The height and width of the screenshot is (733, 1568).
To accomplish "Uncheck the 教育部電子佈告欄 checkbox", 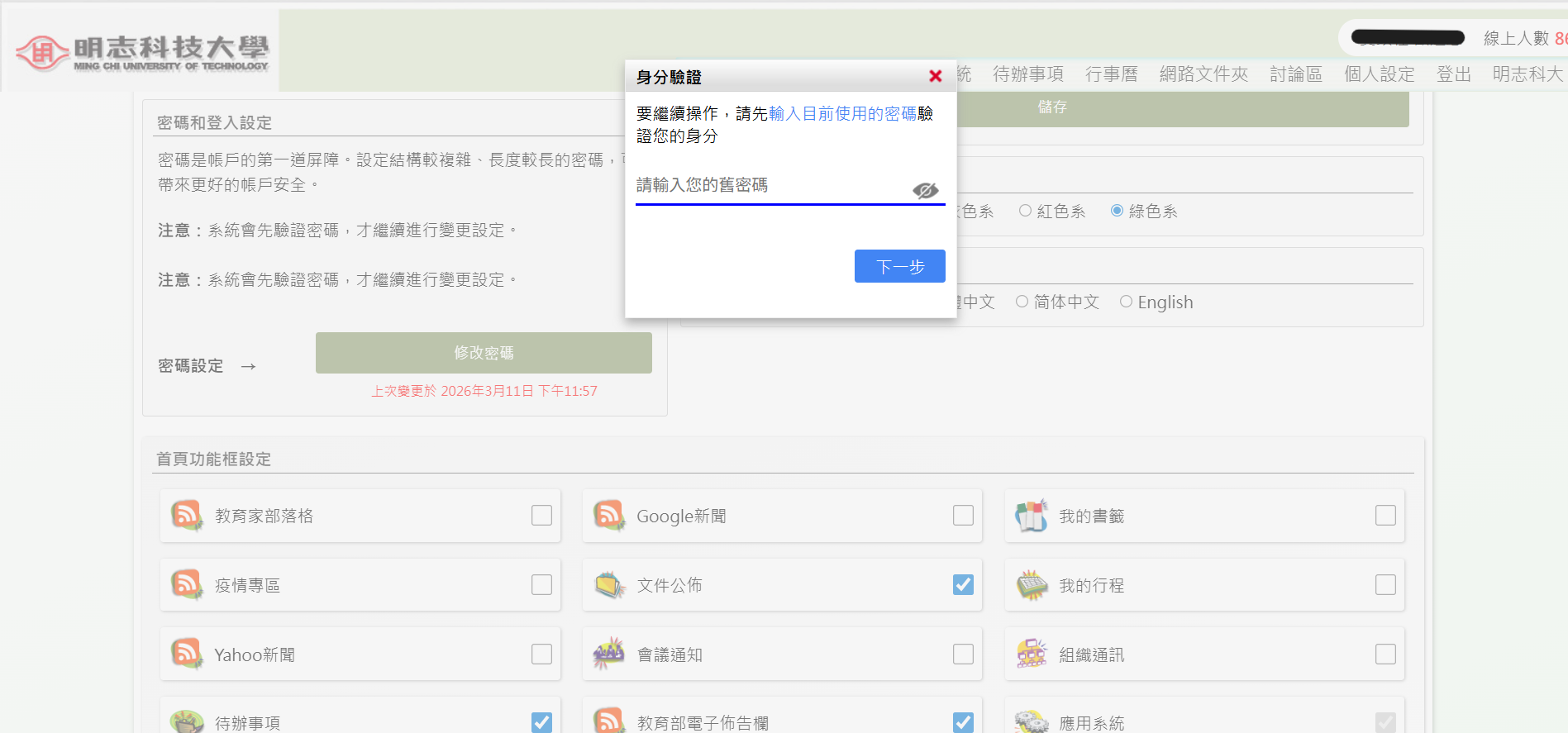I will click(963, 722).
